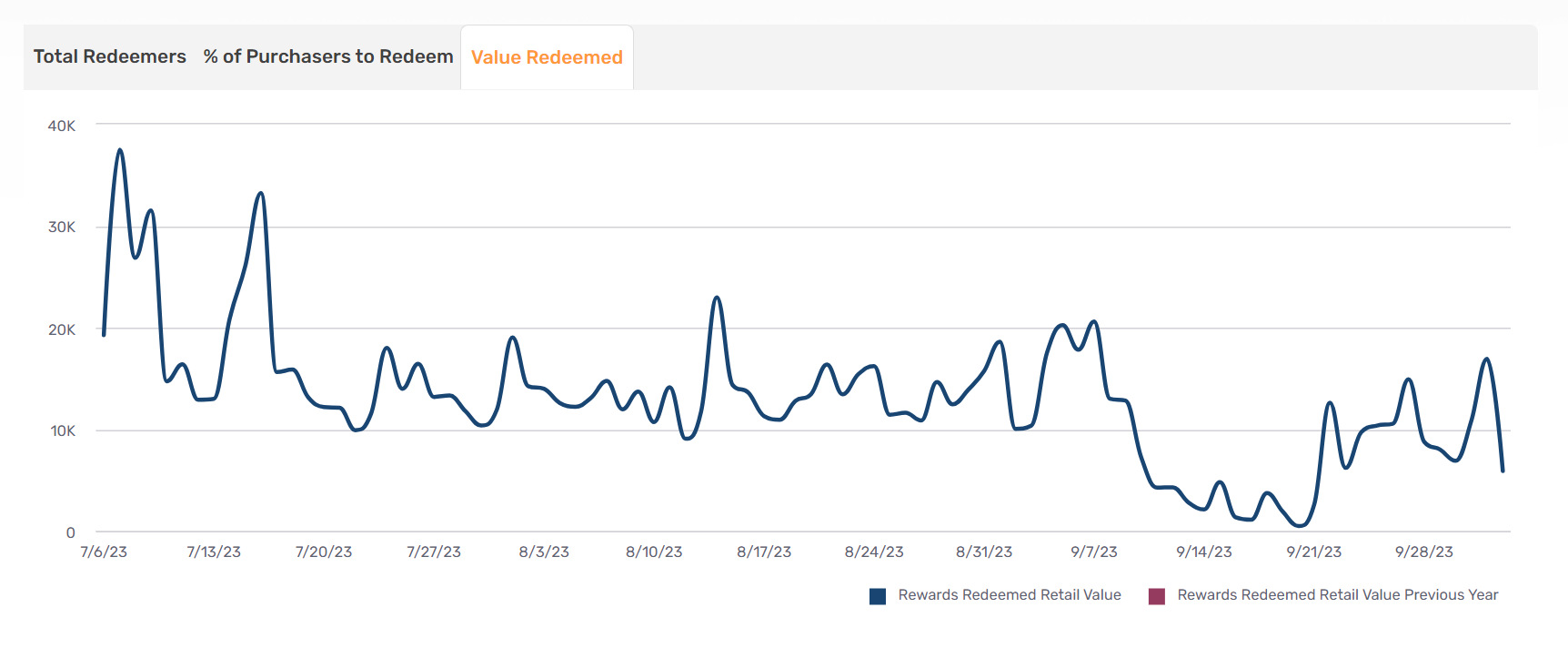The height and width of the screenshot is (648, 1568).
Task: Select the 7/13/23 x-axis date label
Action: pyautogui.click(x=214, y=552)
